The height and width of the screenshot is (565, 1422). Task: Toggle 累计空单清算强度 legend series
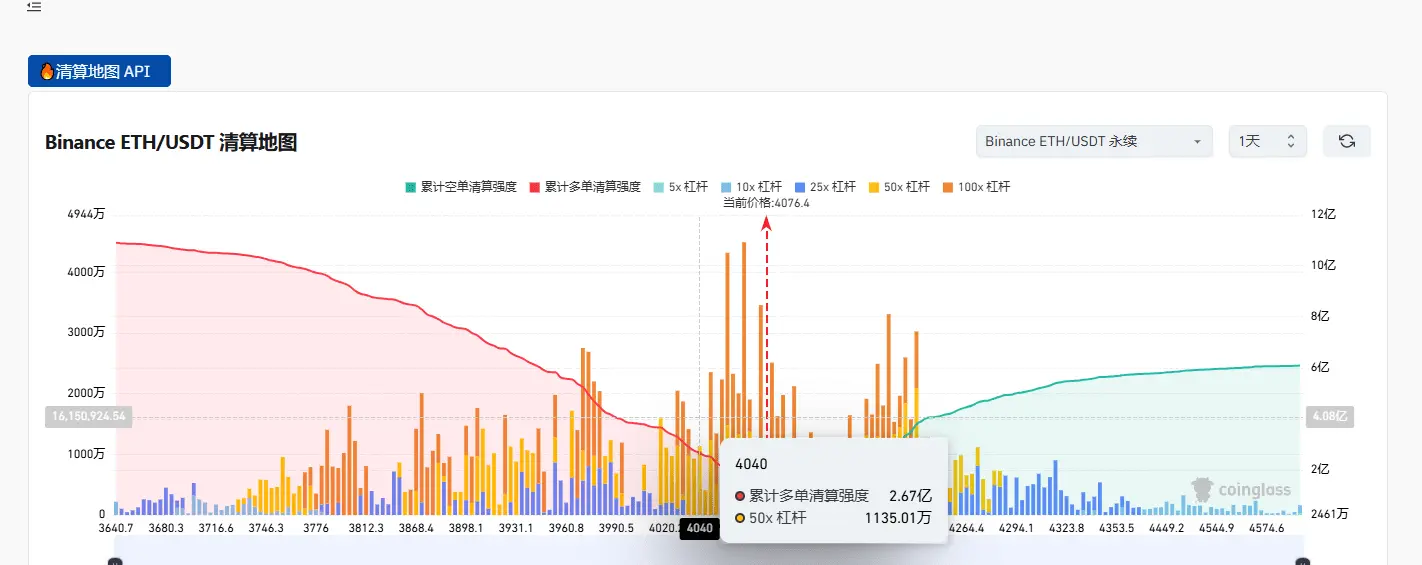461,187
